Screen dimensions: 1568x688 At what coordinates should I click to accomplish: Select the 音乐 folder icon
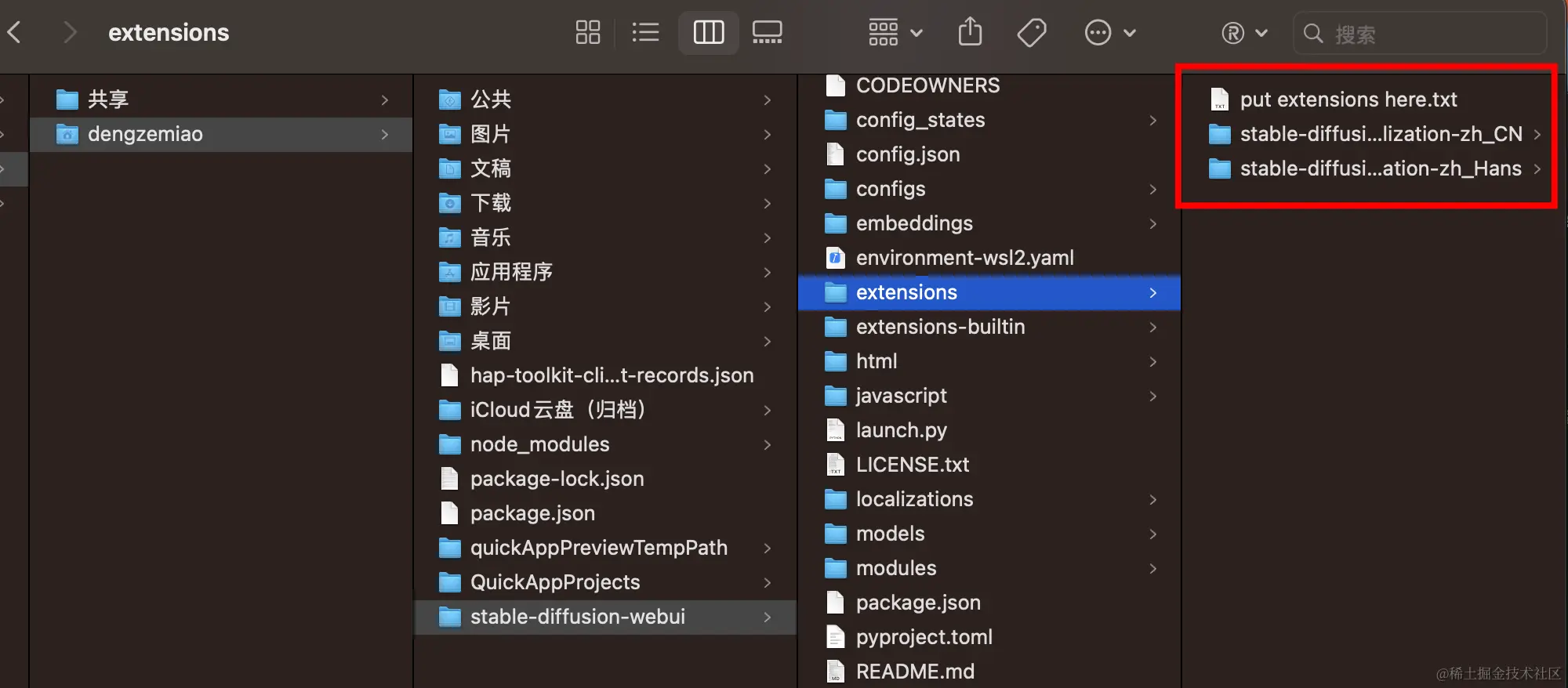coord(450,237)
